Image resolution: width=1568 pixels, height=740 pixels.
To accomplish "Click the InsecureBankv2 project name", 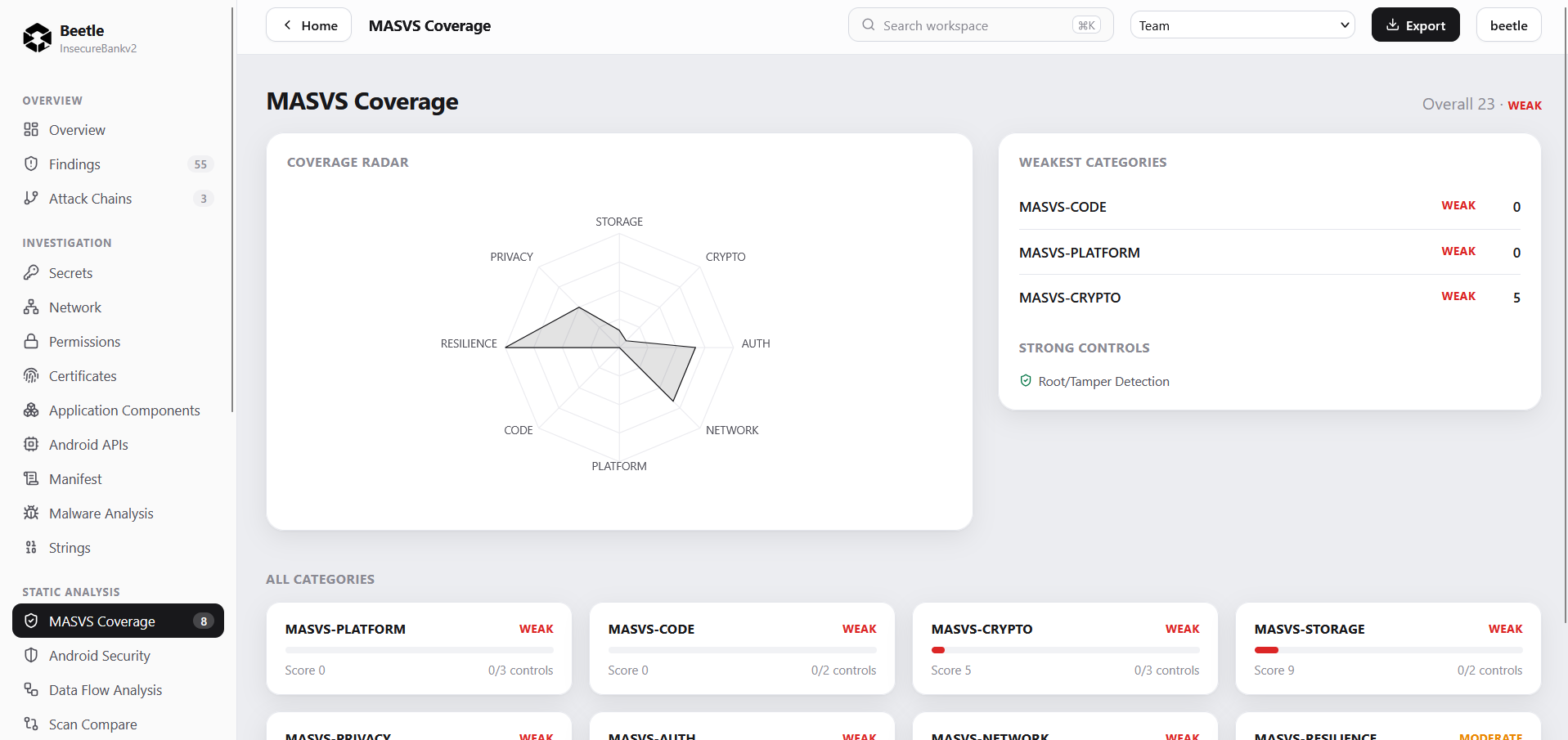I will 98,48.
